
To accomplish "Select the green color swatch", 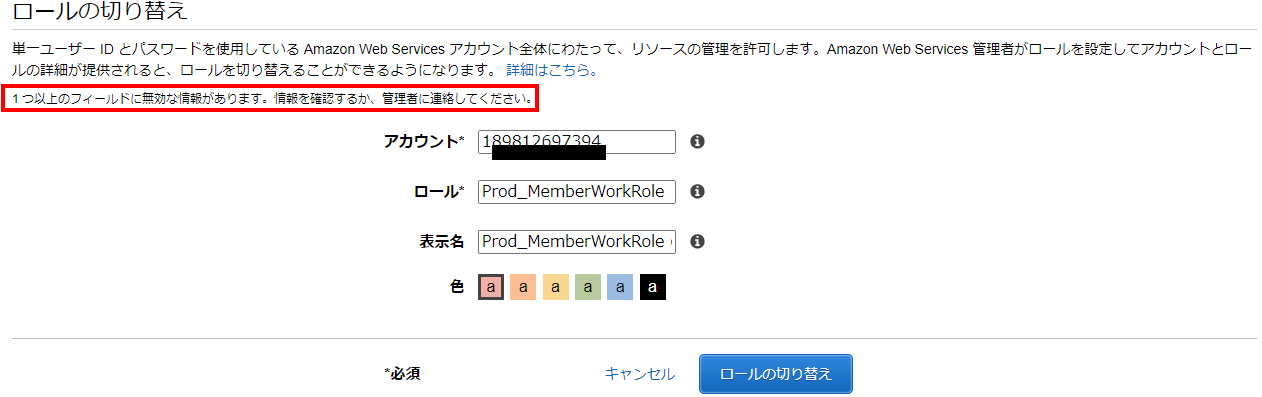I will click(588, 287).
